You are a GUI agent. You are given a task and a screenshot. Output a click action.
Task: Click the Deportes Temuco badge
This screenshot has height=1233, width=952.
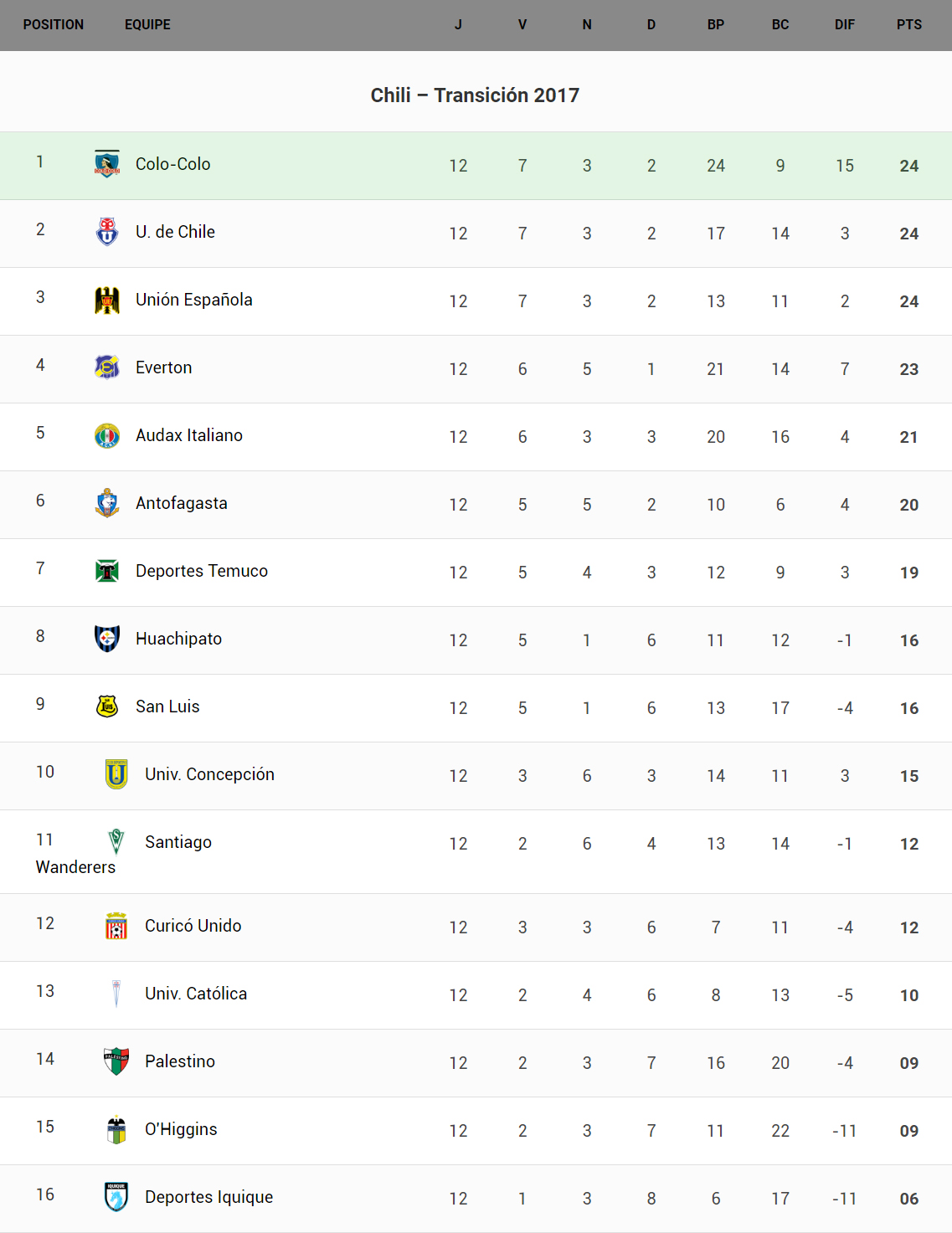pyautogui.click(x=107, y=571)
